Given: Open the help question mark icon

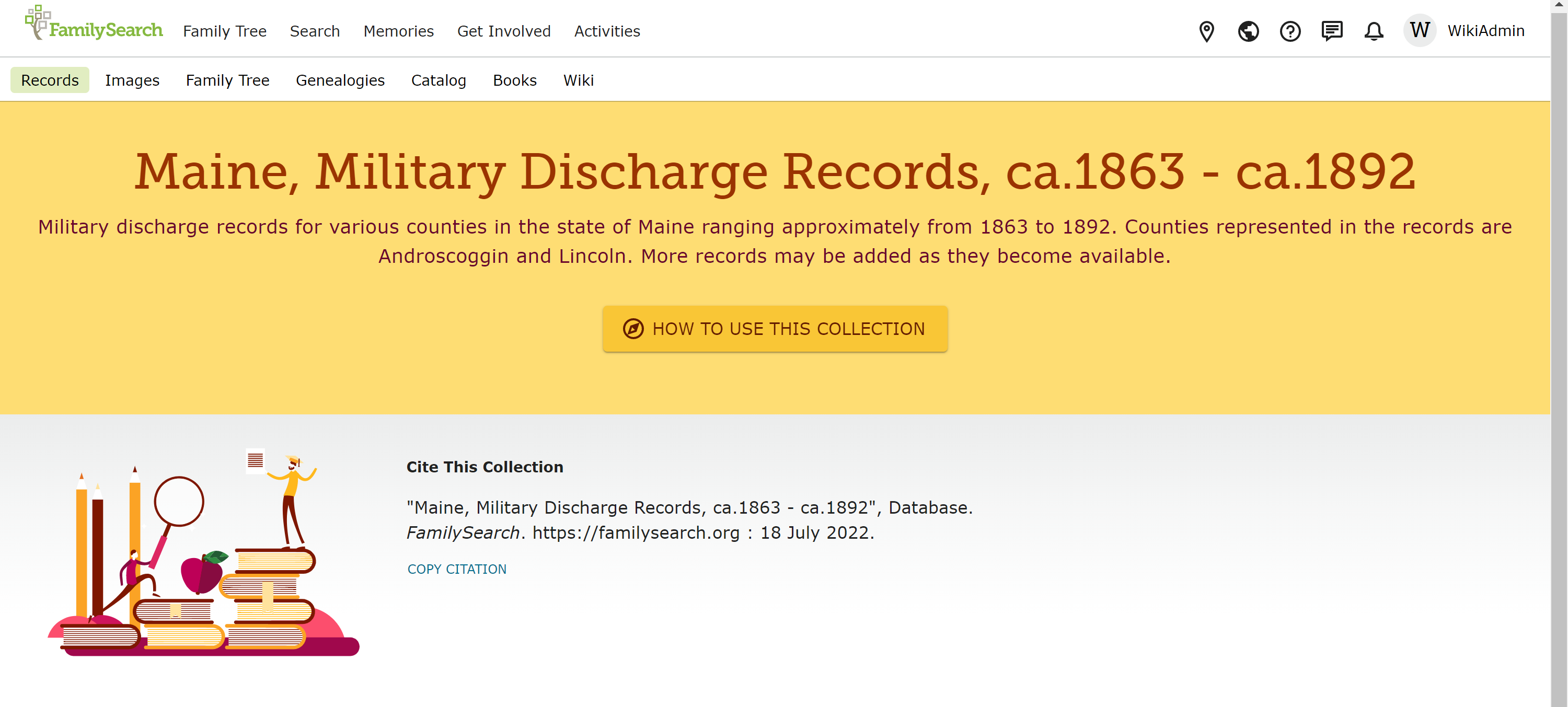Looking at the screenshot, I should click(1290, 31).
